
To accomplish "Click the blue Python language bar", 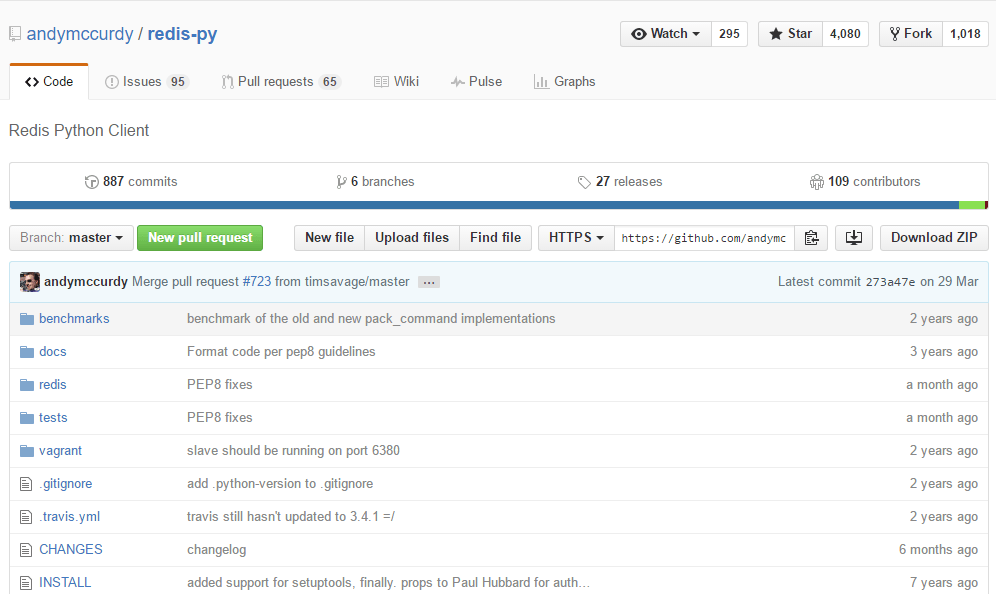I will (484, 205).
